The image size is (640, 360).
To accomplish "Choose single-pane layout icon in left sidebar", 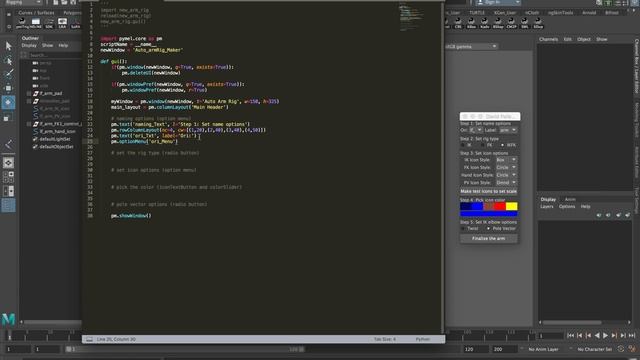I will coord(8,162).
